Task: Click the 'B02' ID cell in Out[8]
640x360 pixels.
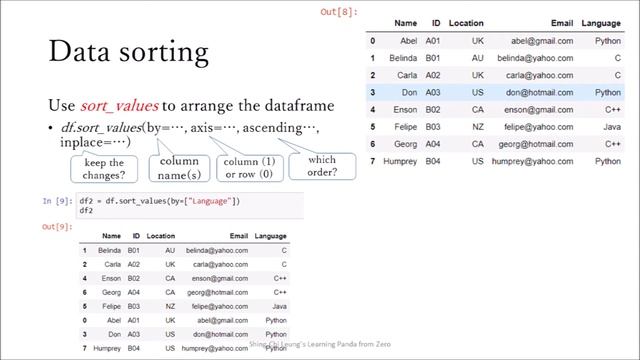Action: tap(433, 110)
